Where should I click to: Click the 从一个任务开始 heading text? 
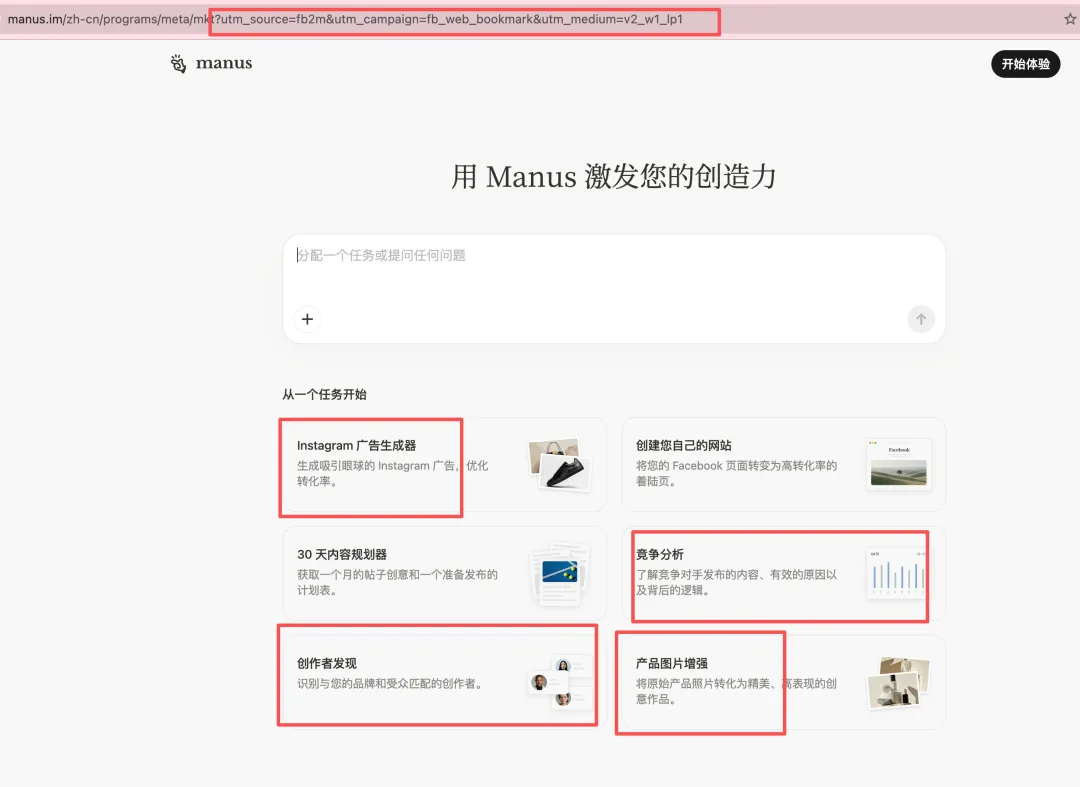coord(324,395)
